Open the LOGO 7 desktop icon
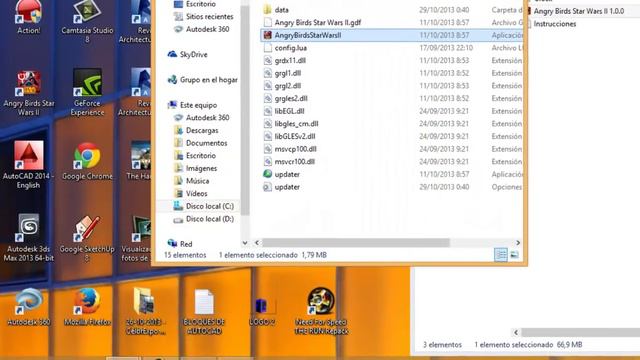640x360 pixels. [262, 311]
